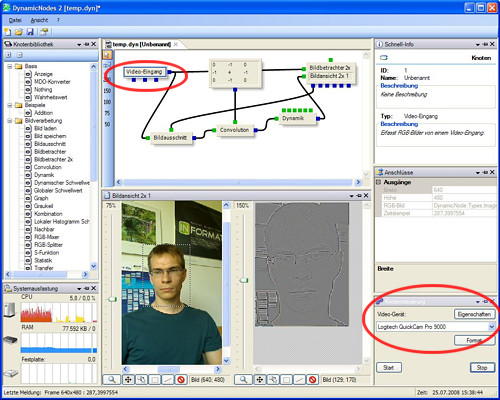Collapse all nodes in Knotenbibliothek toolbar
This screenshot has width=500, height=400.
tap(20, 55)
